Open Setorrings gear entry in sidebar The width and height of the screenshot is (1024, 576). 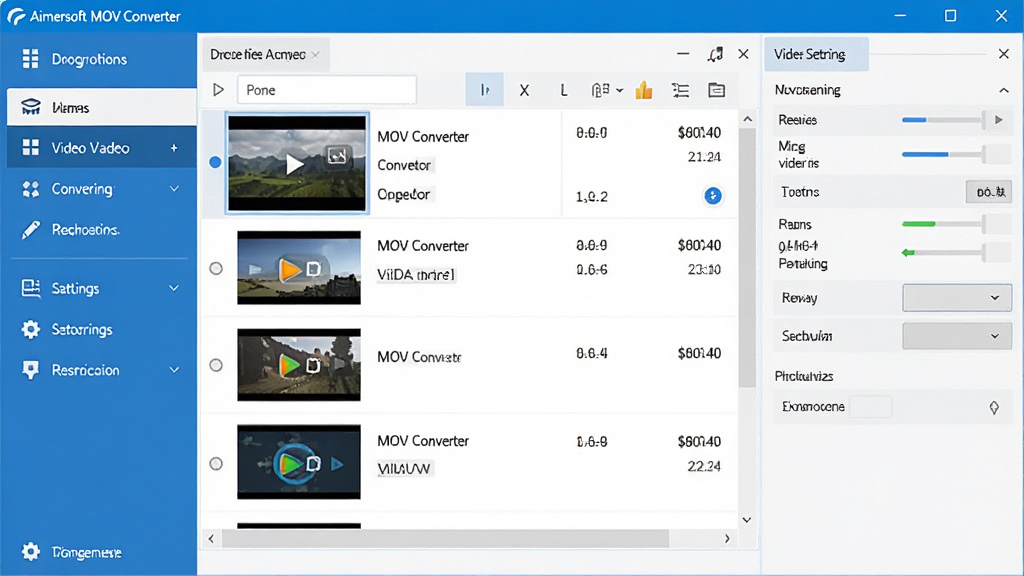[x=101, y=329]
